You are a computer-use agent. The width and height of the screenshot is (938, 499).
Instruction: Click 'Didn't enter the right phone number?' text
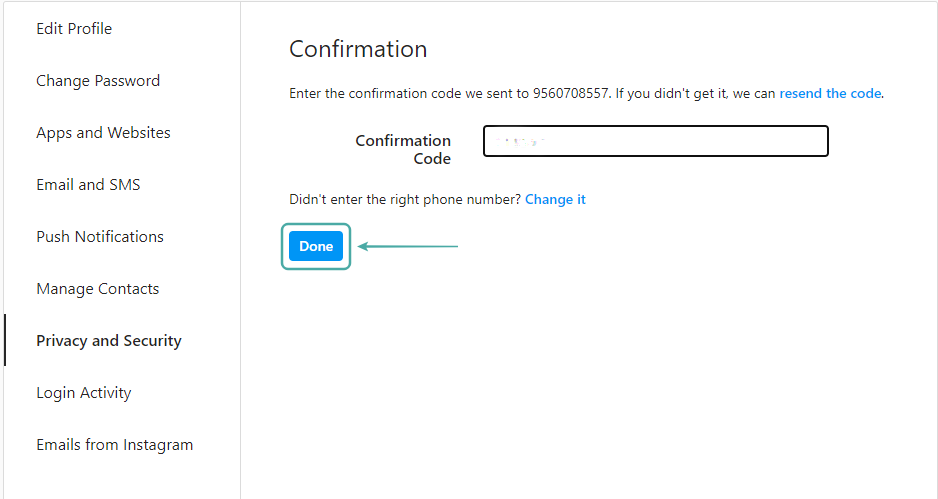[x=404, y=200]
